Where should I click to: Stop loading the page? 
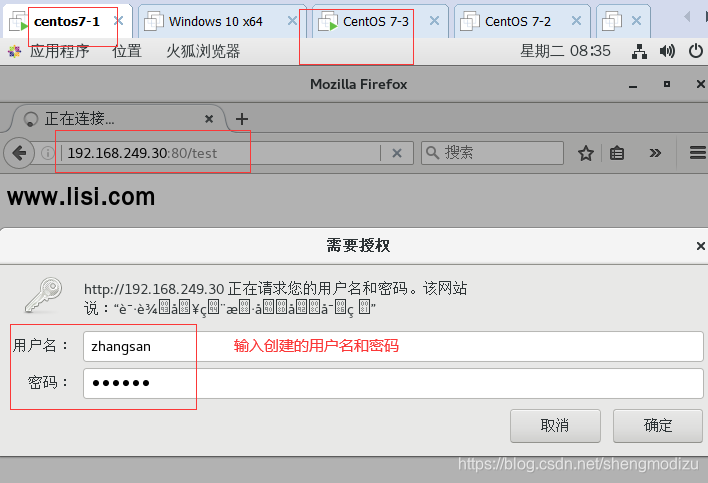[397, 153]
